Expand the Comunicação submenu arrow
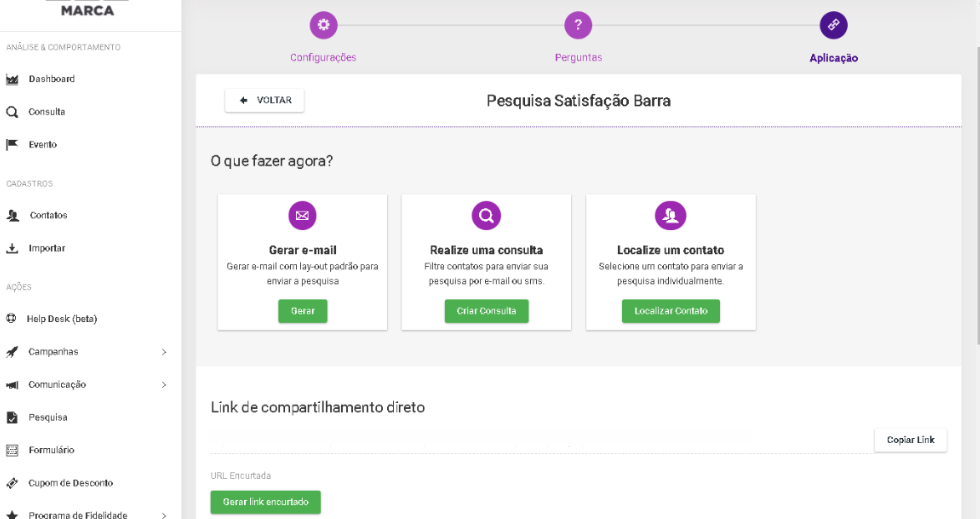Screen dimensions: 980x519 click(164, 385)
